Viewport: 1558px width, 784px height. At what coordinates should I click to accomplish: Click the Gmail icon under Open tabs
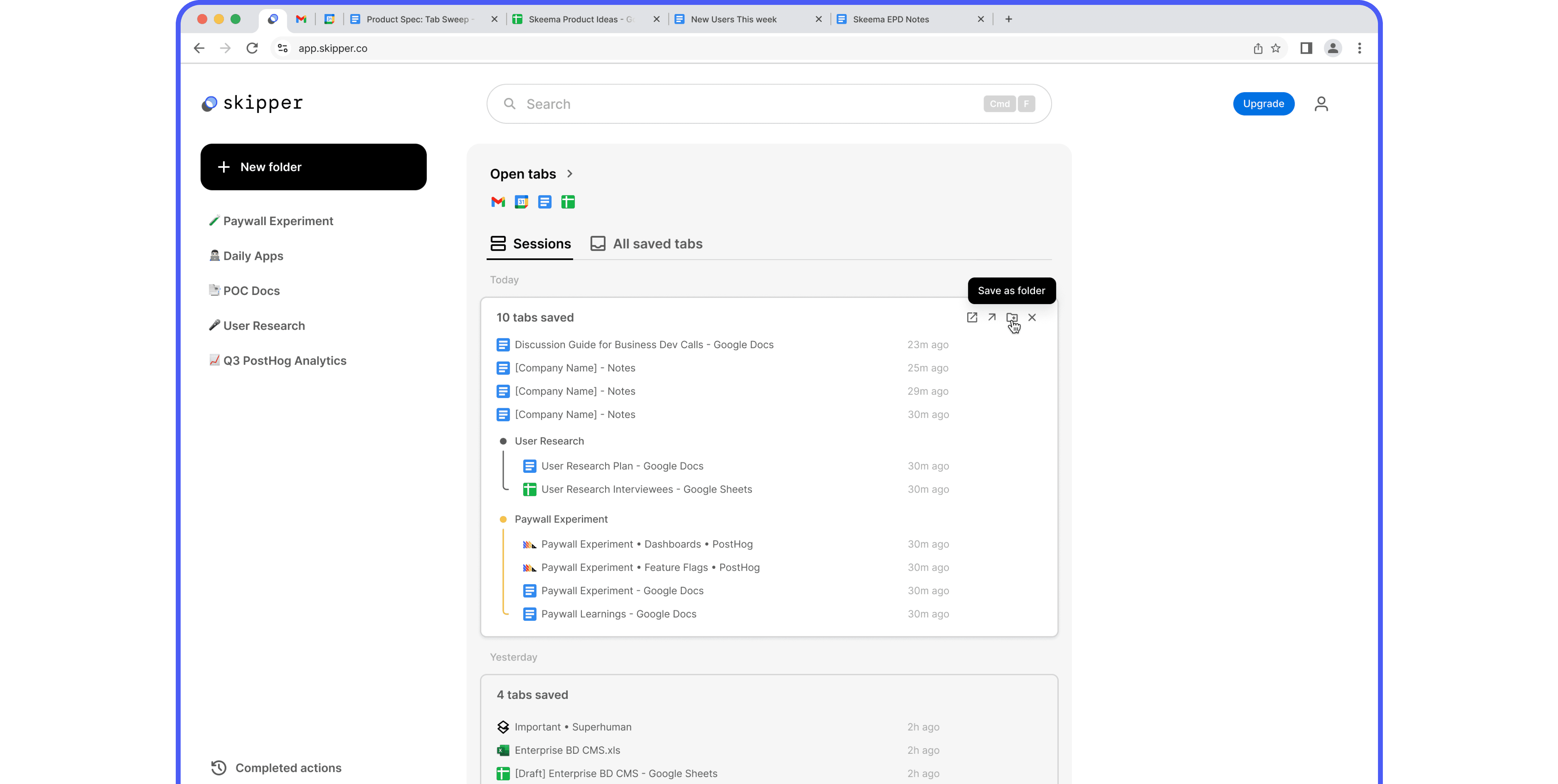click(498, 202)
